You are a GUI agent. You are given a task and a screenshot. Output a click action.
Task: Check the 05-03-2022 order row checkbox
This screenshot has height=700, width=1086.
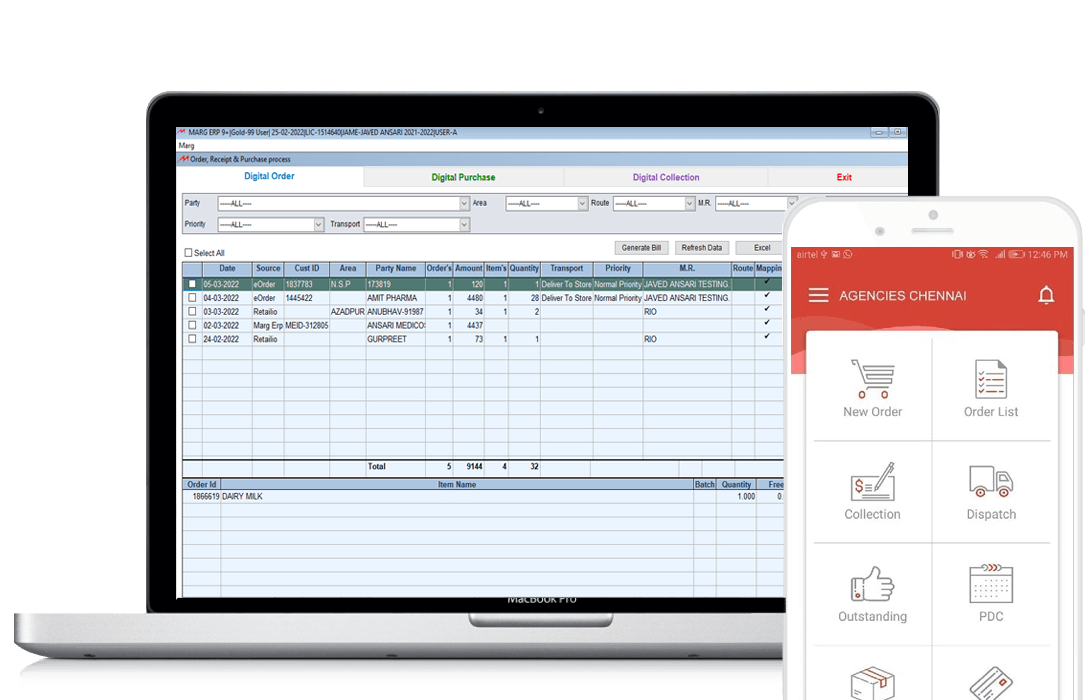pos(192,284)
